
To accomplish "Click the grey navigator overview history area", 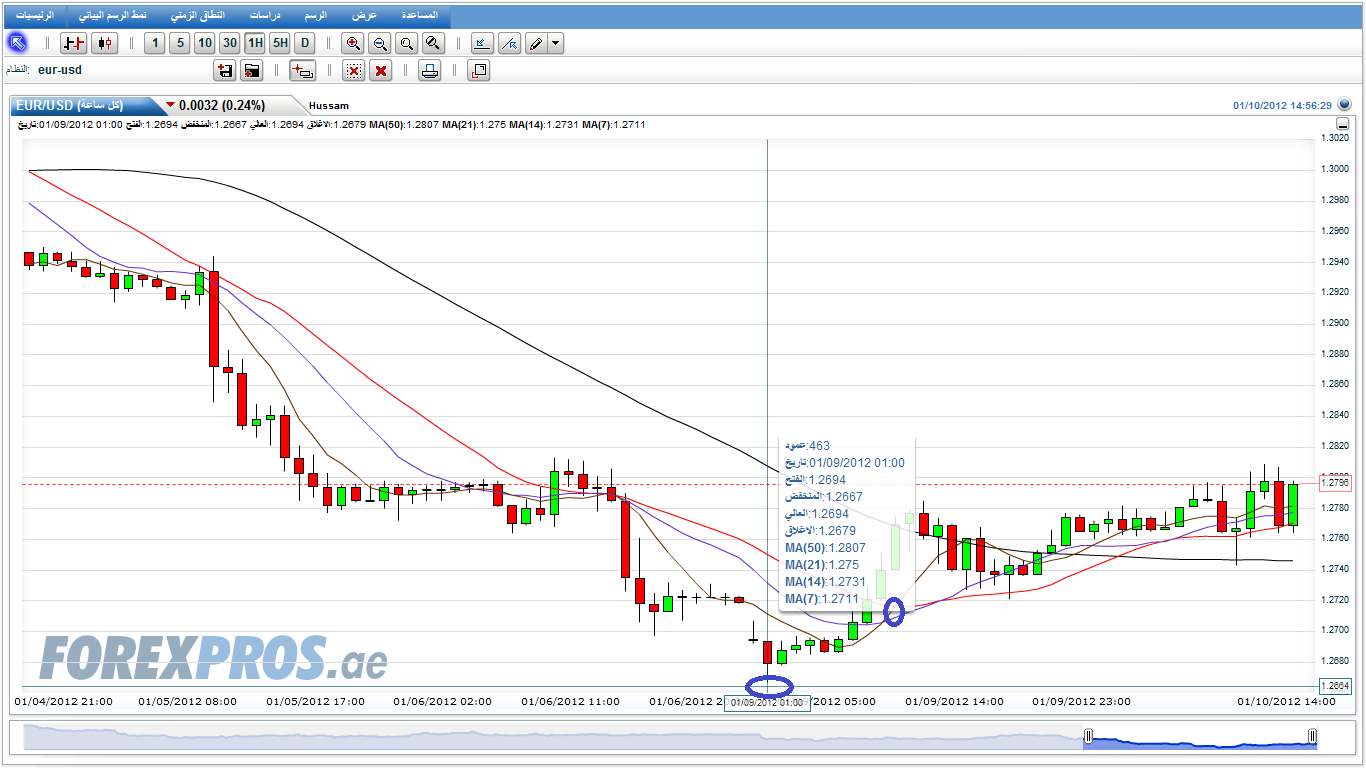I will [x=553, y=737].
